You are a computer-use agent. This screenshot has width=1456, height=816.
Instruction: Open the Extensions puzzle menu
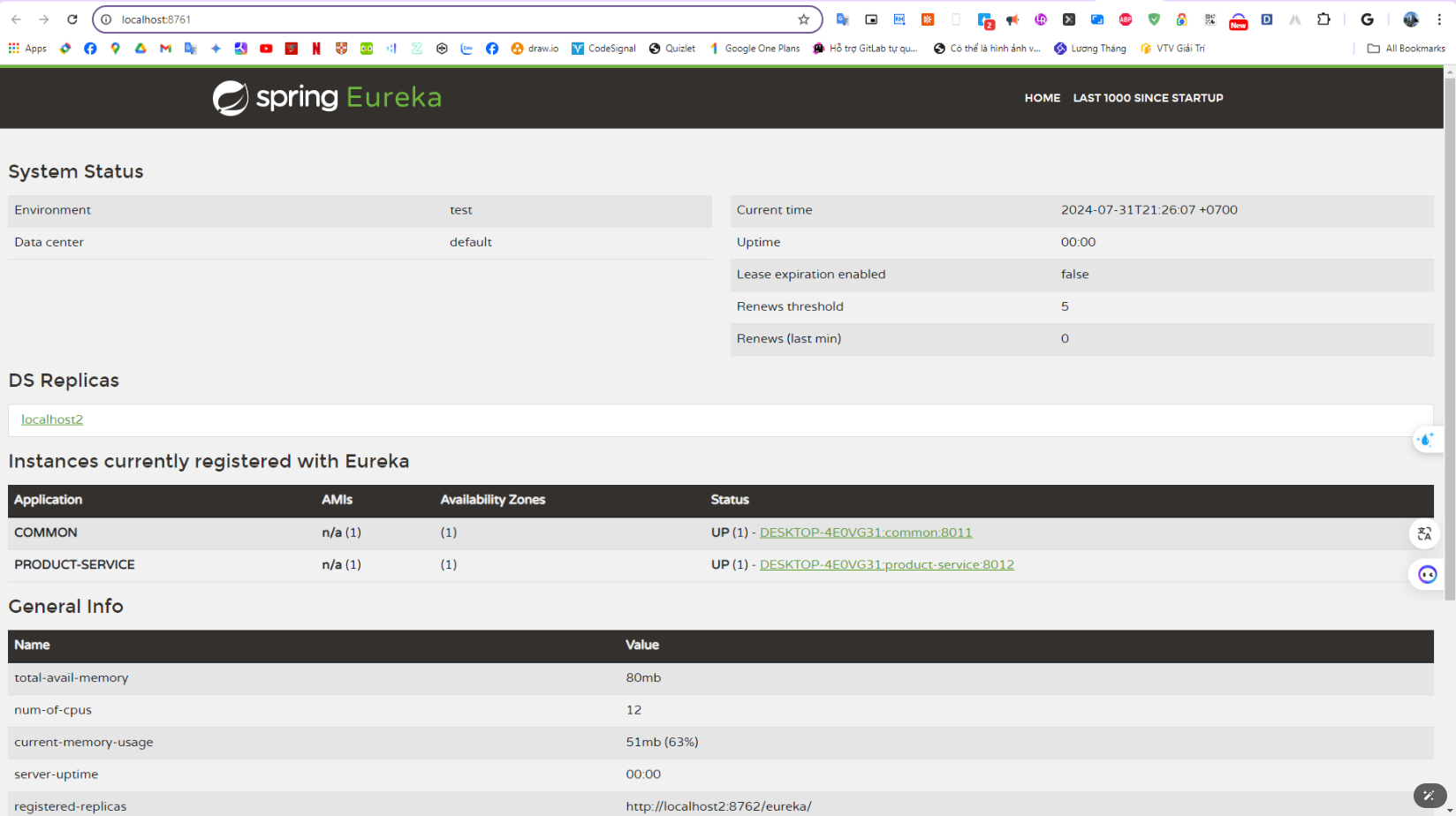pos(1323,19)
